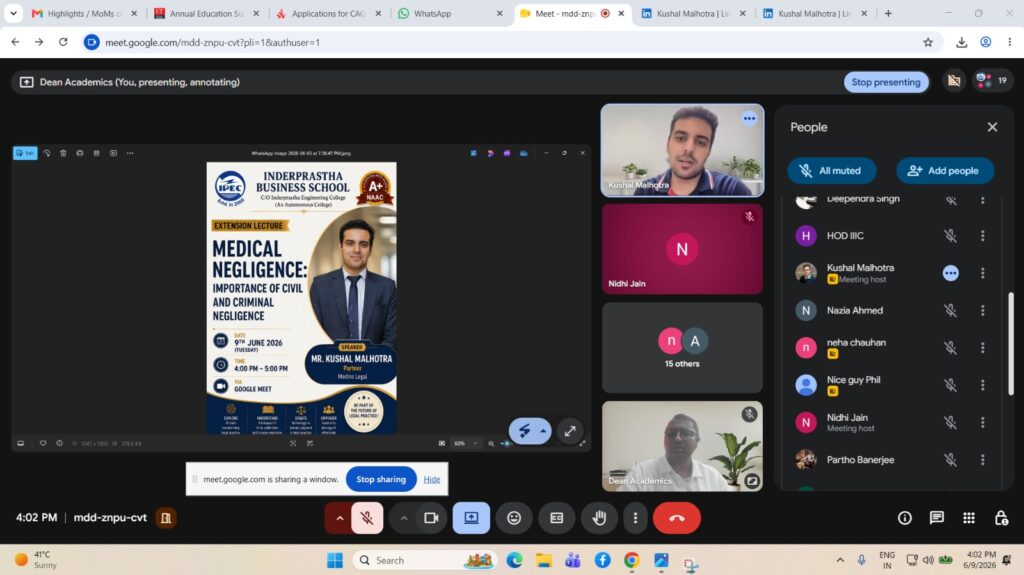This screenshot has width=1024, height=575.
Task: Switch to the WhatsApp browser tab
Action: tap(451, 13)
